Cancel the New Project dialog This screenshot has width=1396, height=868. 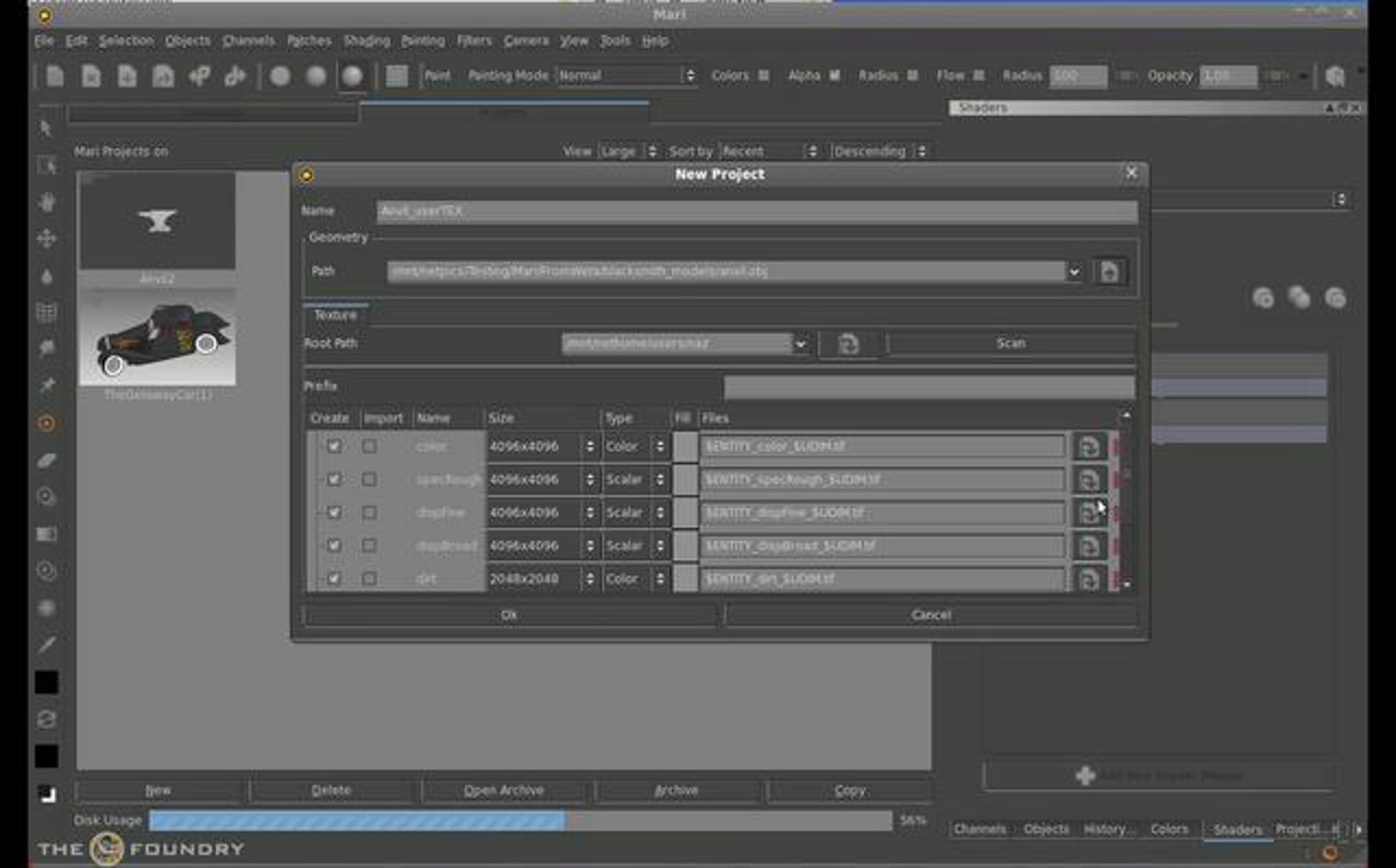(931, 615)
